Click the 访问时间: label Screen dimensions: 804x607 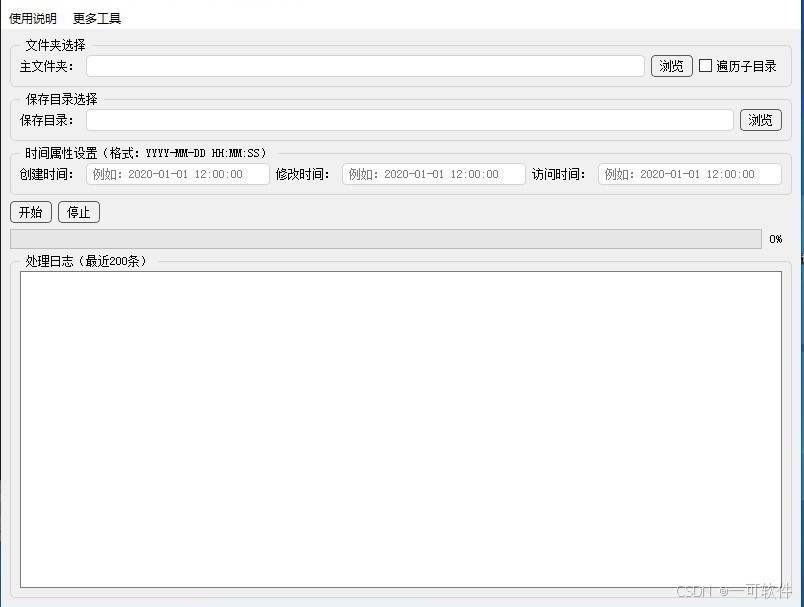[558, 174]
